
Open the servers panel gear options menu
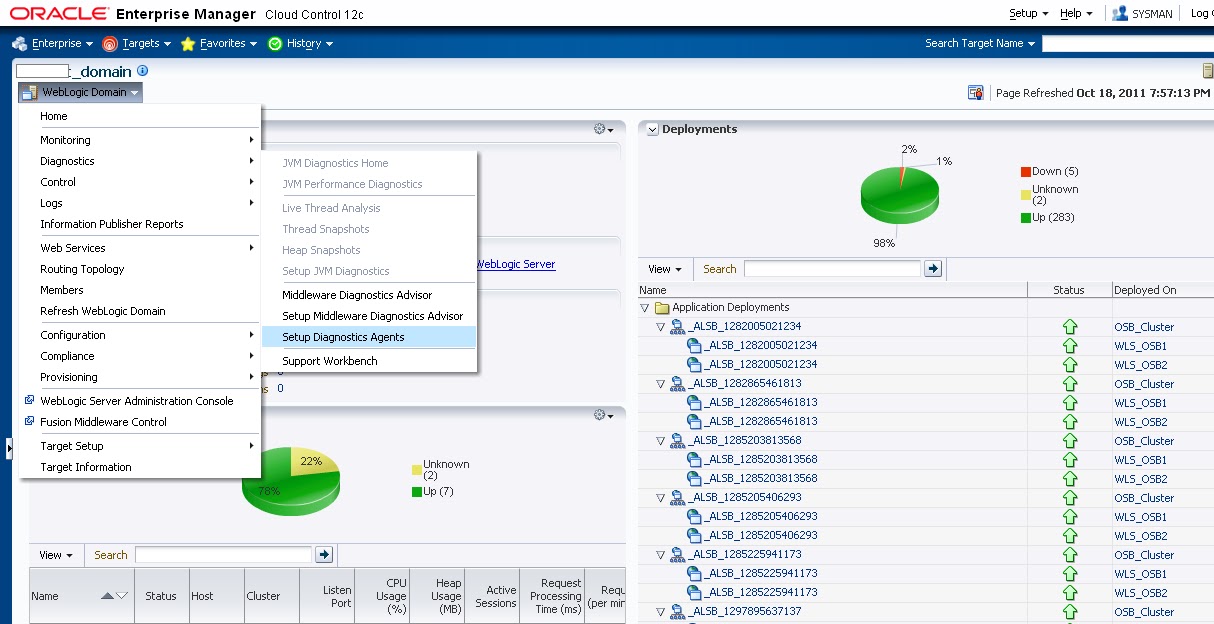tap(603, 415)
